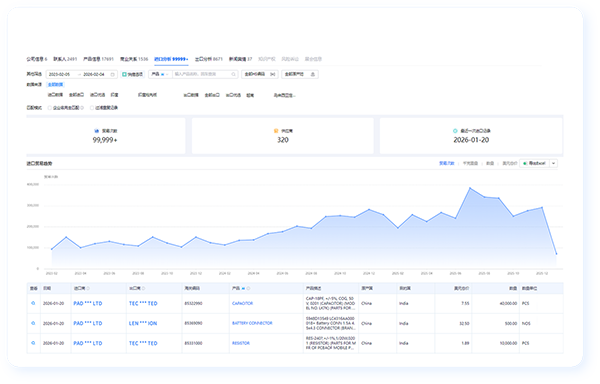Open the product type dropdown before the search box
The height and width of the screenshot is (384, 600).
click(160, 74)
